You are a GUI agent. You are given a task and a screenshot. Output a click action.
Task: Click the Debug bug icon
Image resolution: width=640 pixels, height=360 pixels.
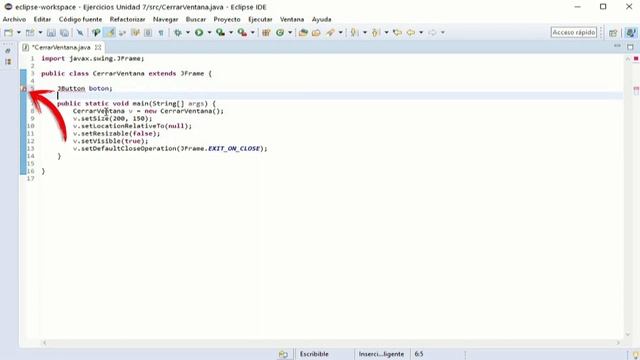[178, 33]
